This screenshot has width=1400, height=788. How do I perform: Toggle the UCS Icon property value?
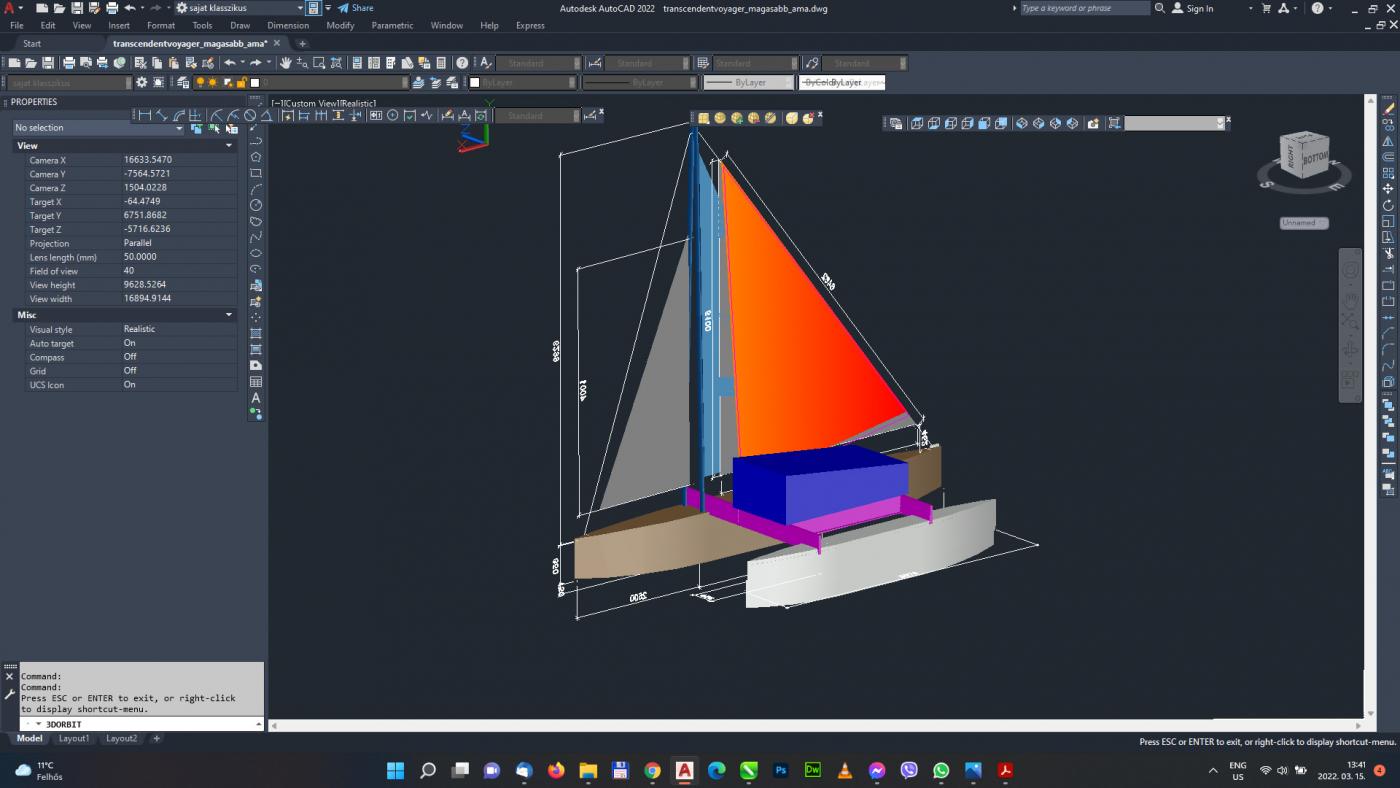(130, 385)
